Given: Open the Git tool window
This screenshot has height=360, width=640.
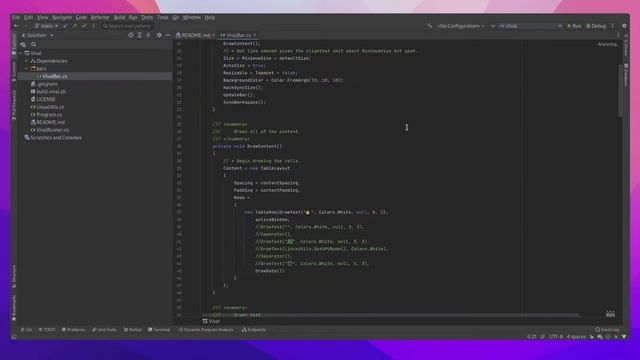Looking at the screenshot, I should coord(26,329).
